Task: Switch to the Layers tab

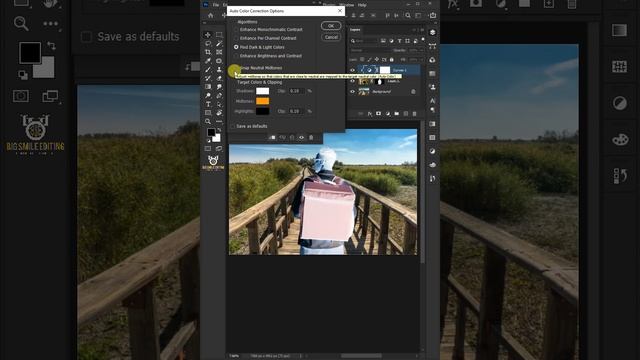Action: click(355, 30)
